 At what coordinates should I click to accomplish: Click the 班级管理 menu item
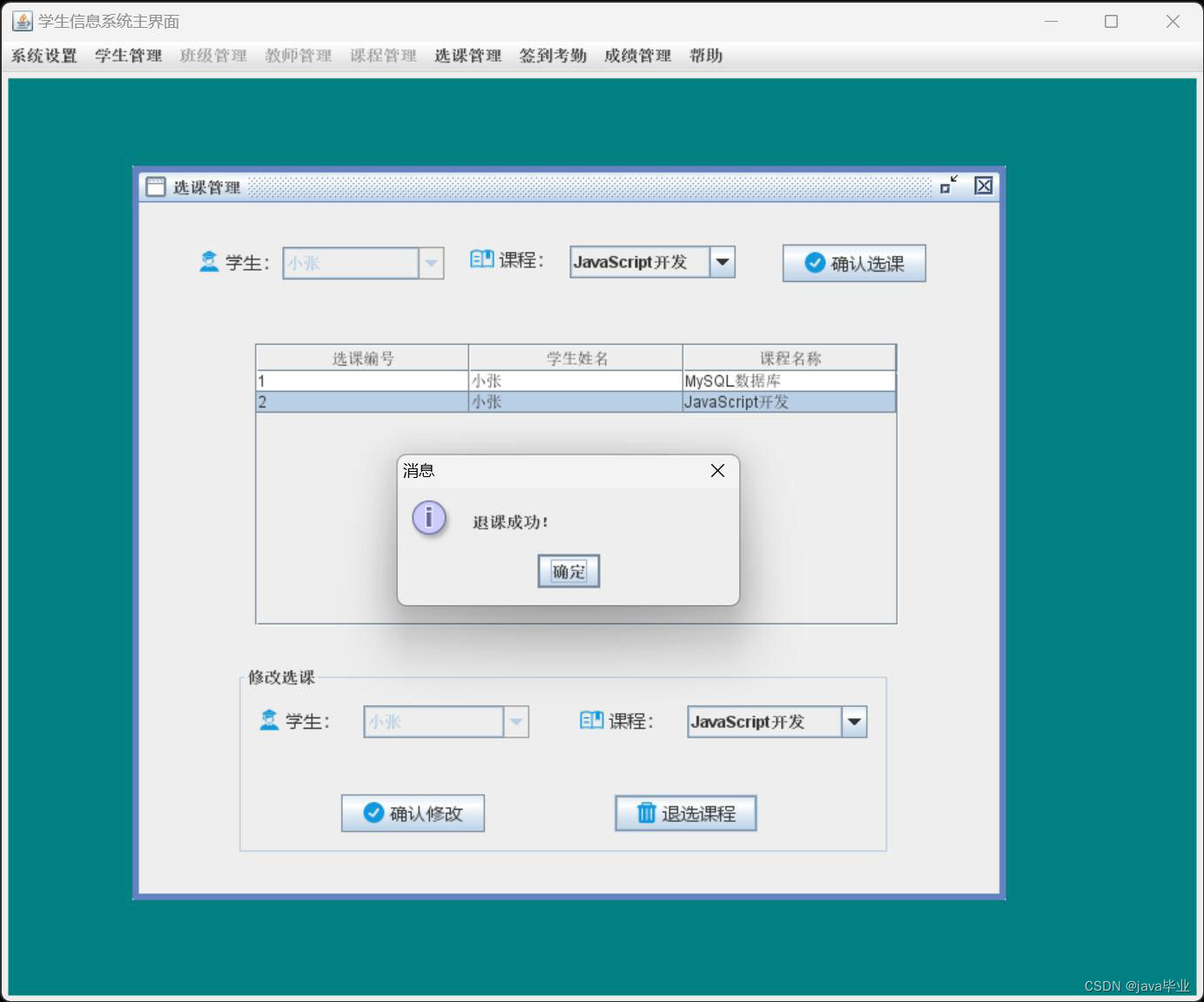tap(213, 56)
